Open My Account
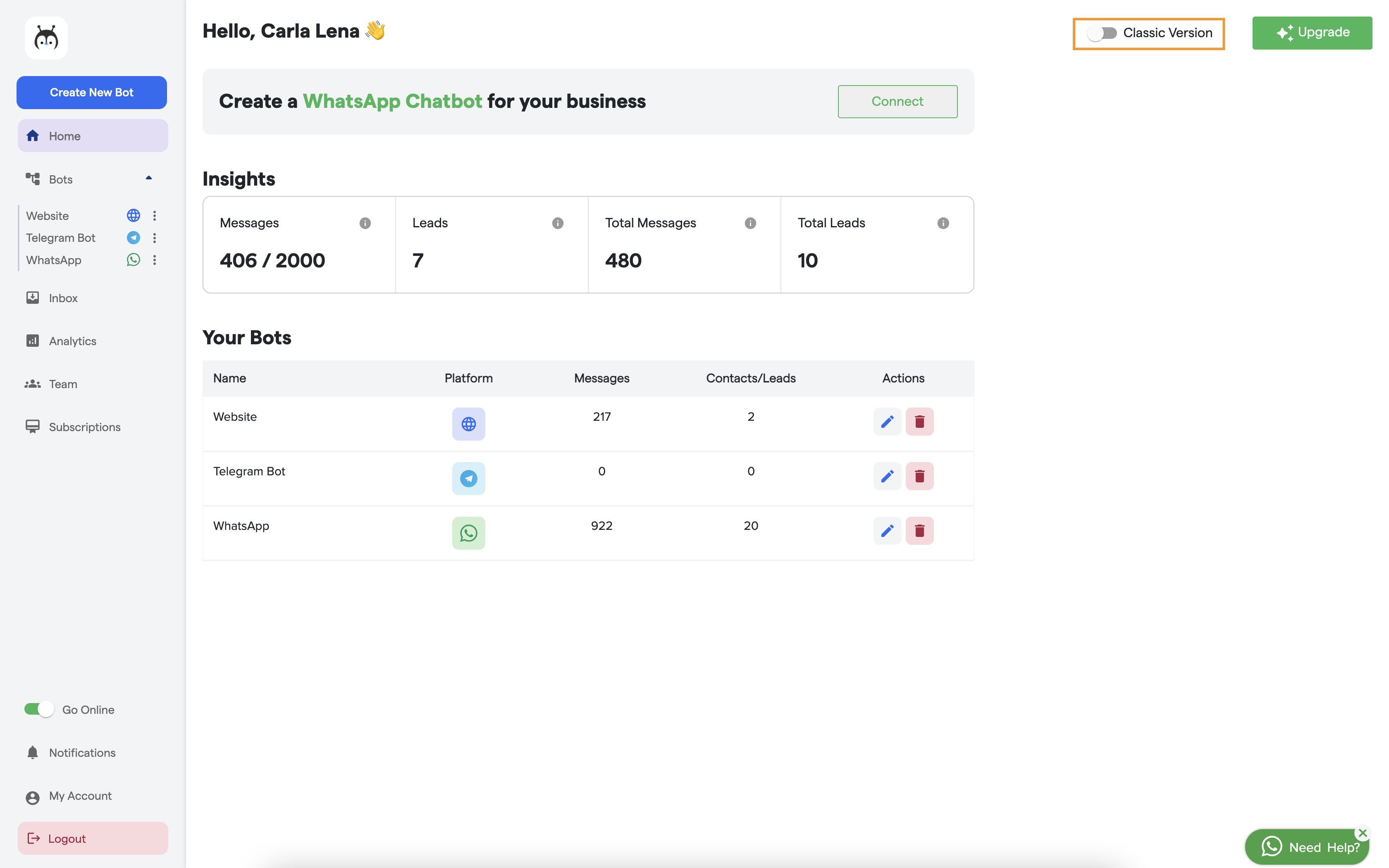Image resolution: width=1389 pixels, height=868 pixels. click(x=93, y=796)
